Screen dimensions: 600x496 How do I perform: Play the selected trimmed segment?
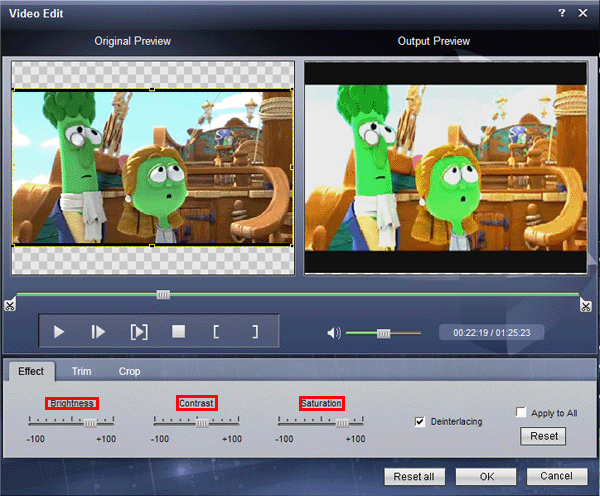tap(139, 332)
